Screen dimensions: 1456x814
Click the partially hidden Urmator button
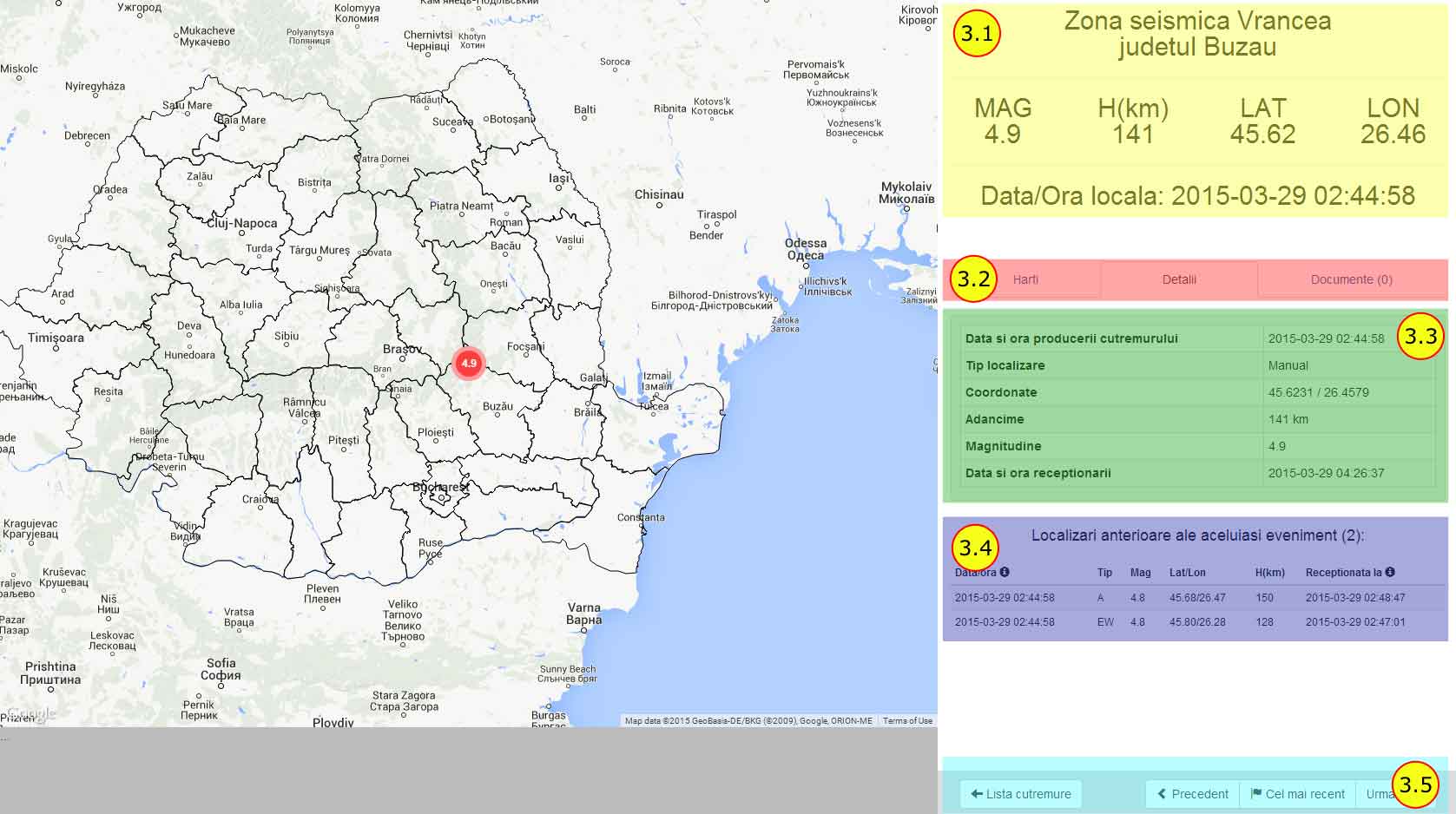coord(1376,794)
